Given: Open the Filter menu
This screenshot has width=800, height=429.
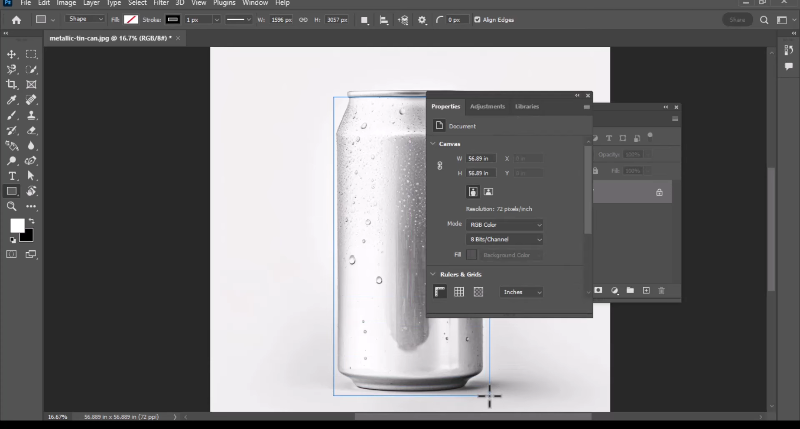Looking at the screenshot, I should coord(160,3).
